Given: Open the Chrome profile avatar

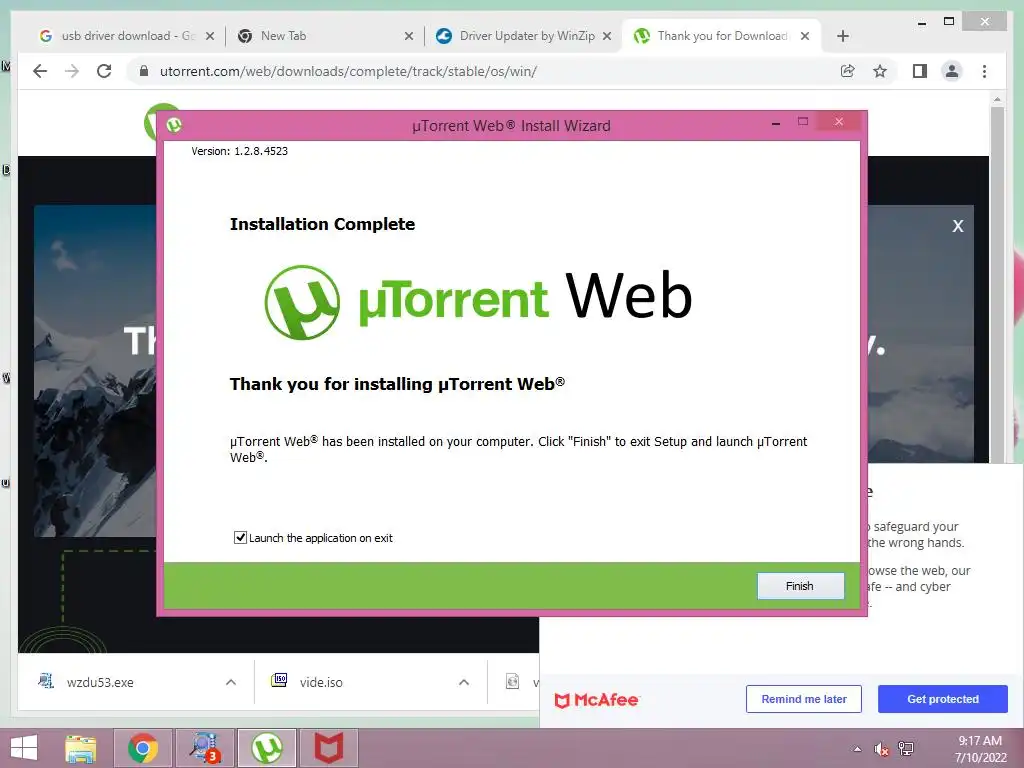Looking at the screenshot, I should coord(952,71).
